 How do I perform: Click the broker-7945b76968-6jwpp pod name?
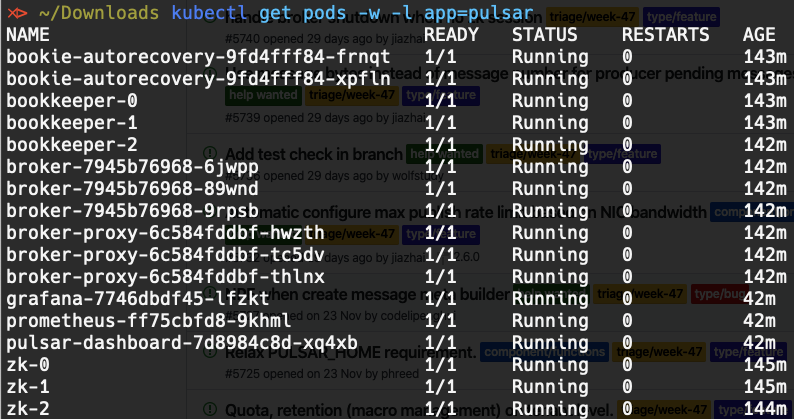click(x=132, y=167)
